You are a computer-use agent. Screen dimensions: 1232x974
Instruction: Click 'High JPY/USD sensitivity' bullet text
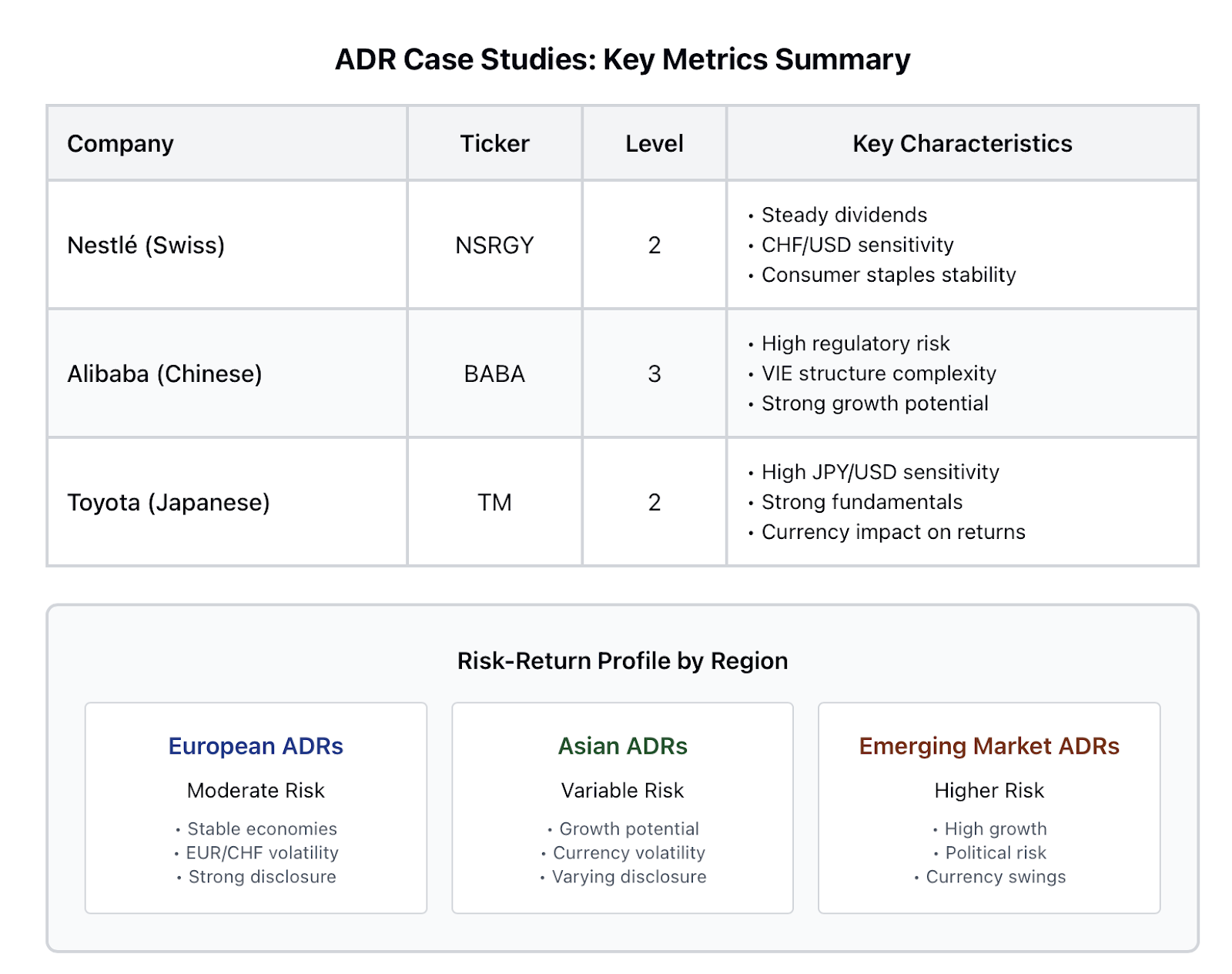880,472
